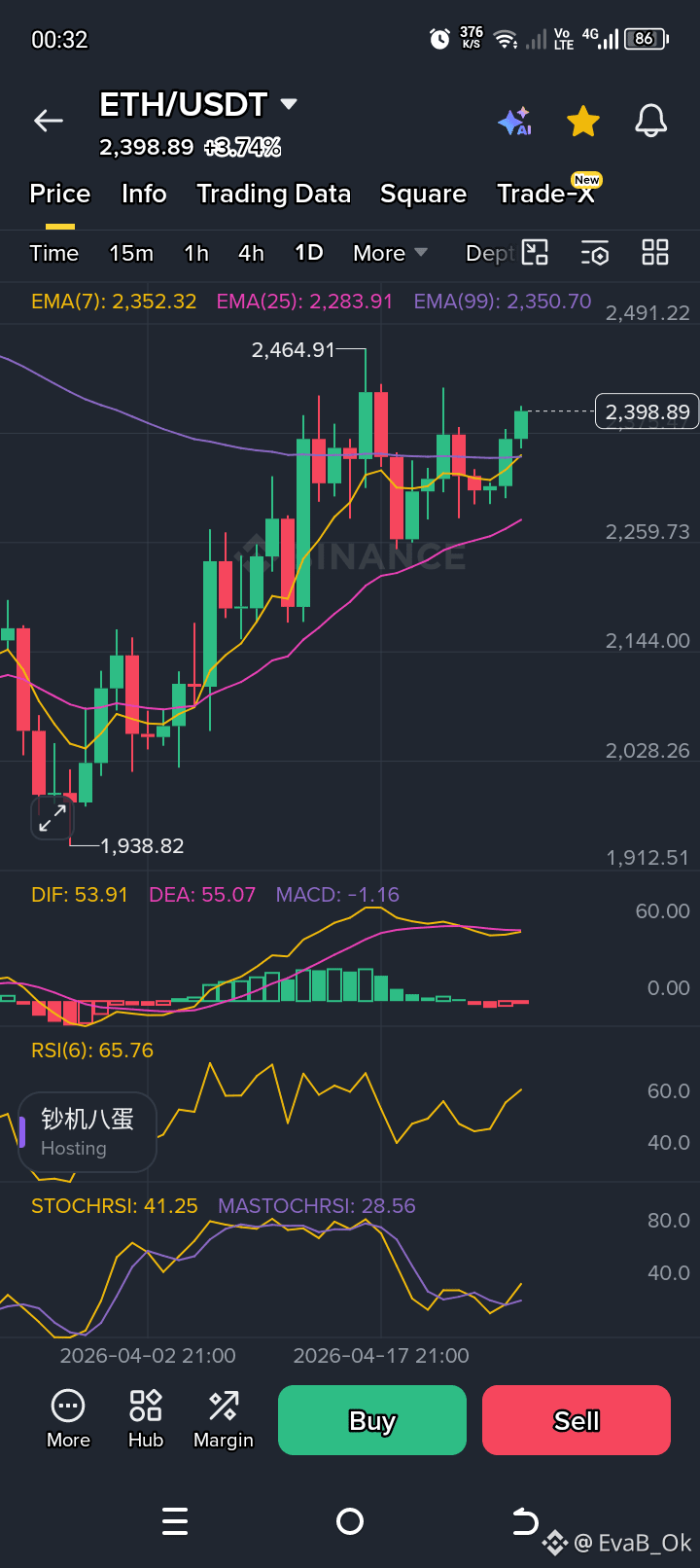Open the Square tab

coord(423,194)
